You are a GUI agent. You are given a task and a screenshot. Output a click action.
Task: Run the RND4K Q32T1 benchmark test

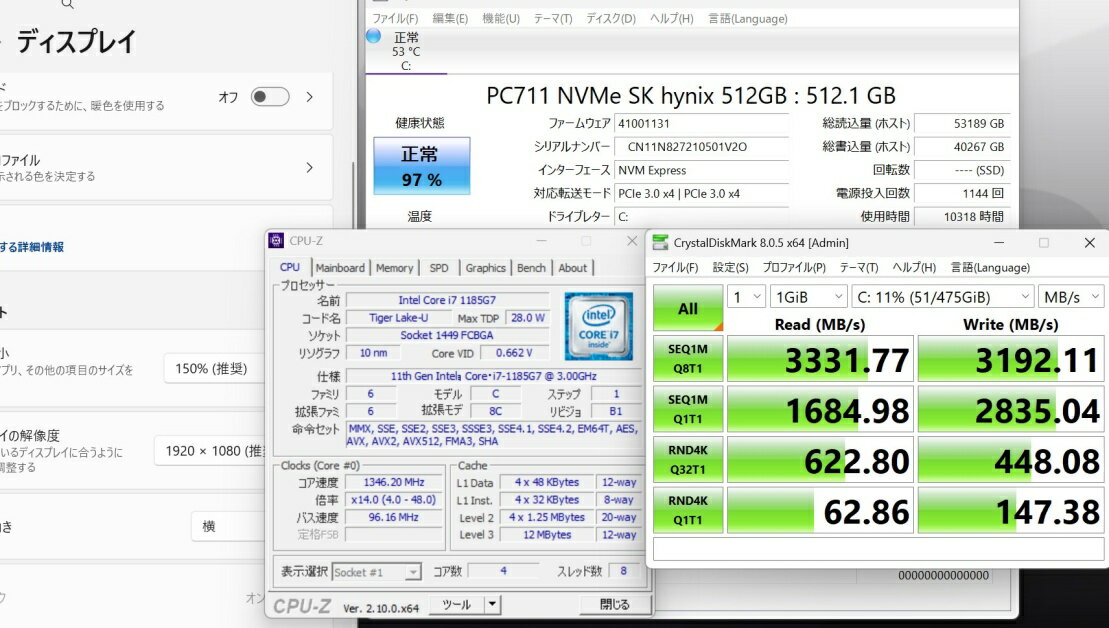(688, 461)
